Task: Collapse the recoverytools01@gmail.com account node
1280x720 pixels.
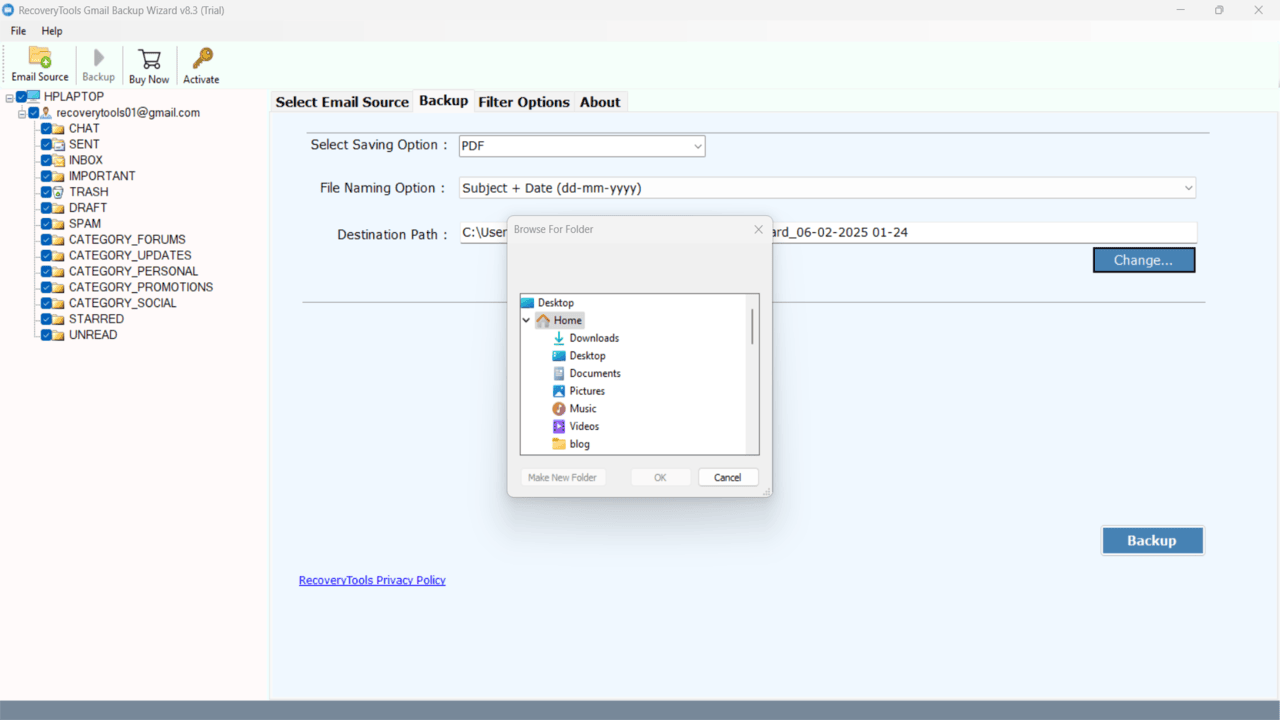Action: coord(22,113)
